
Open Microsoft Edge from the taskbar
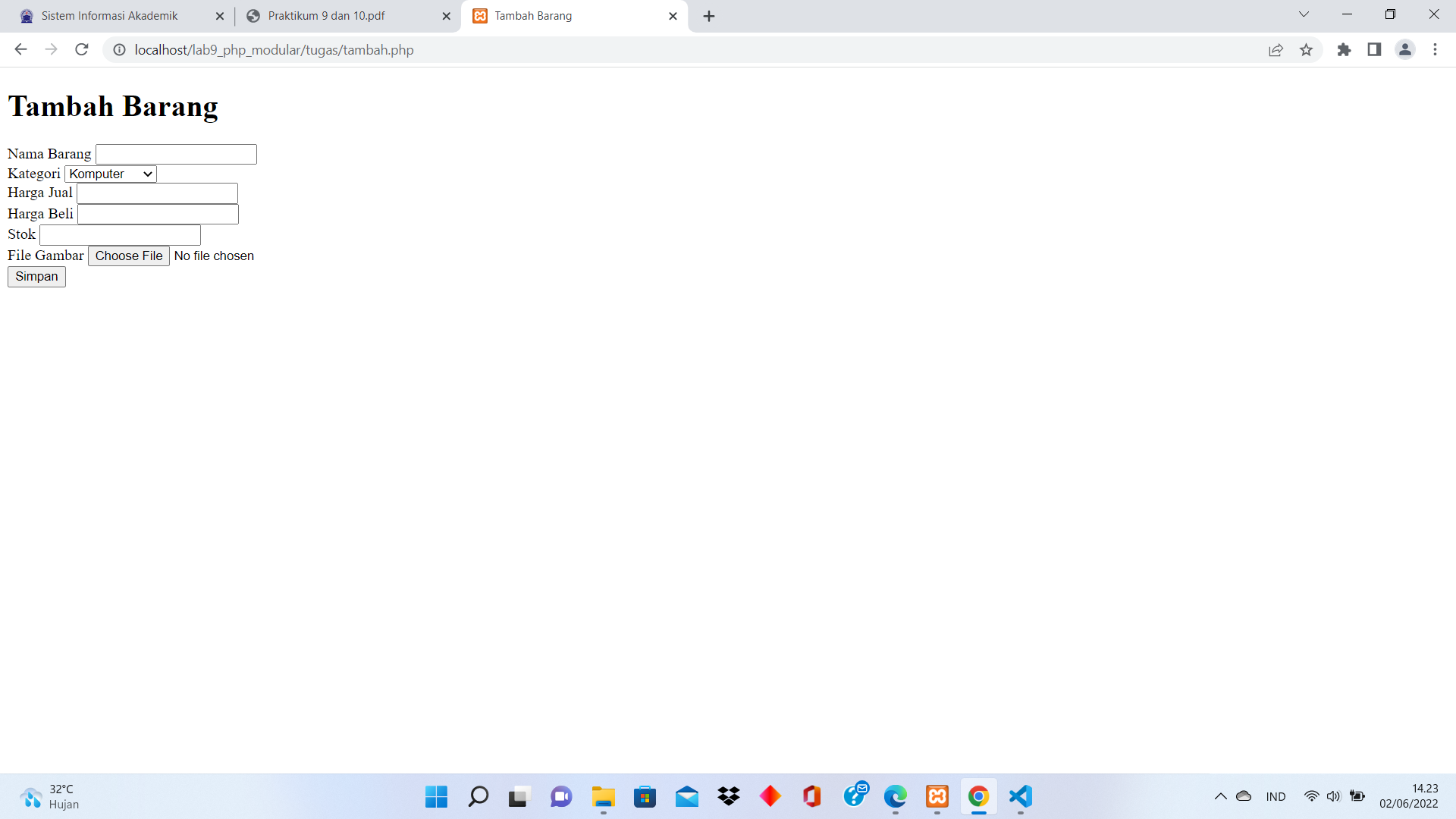click(x=896, y=796)
